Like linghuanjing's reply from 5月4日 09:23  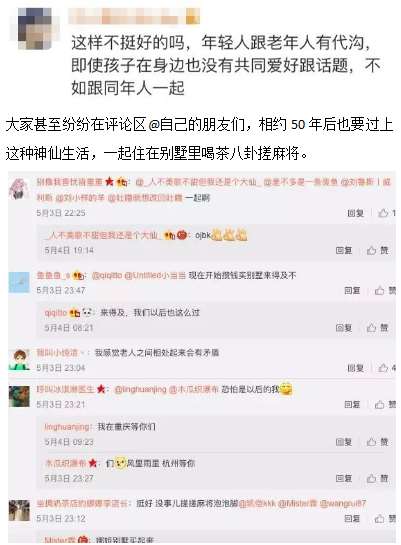[x=378, y=442]
